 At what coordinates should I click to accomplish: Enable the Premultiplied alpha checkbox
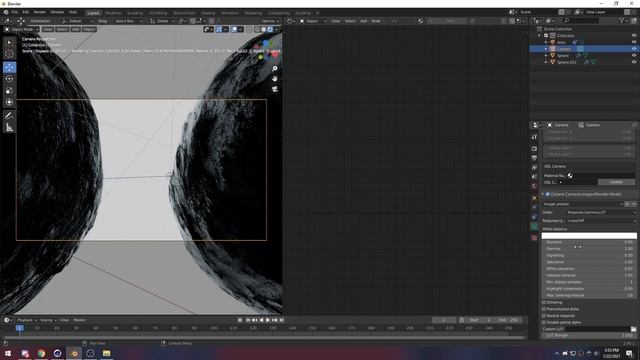pyautogui.click(x=544, y=309)
